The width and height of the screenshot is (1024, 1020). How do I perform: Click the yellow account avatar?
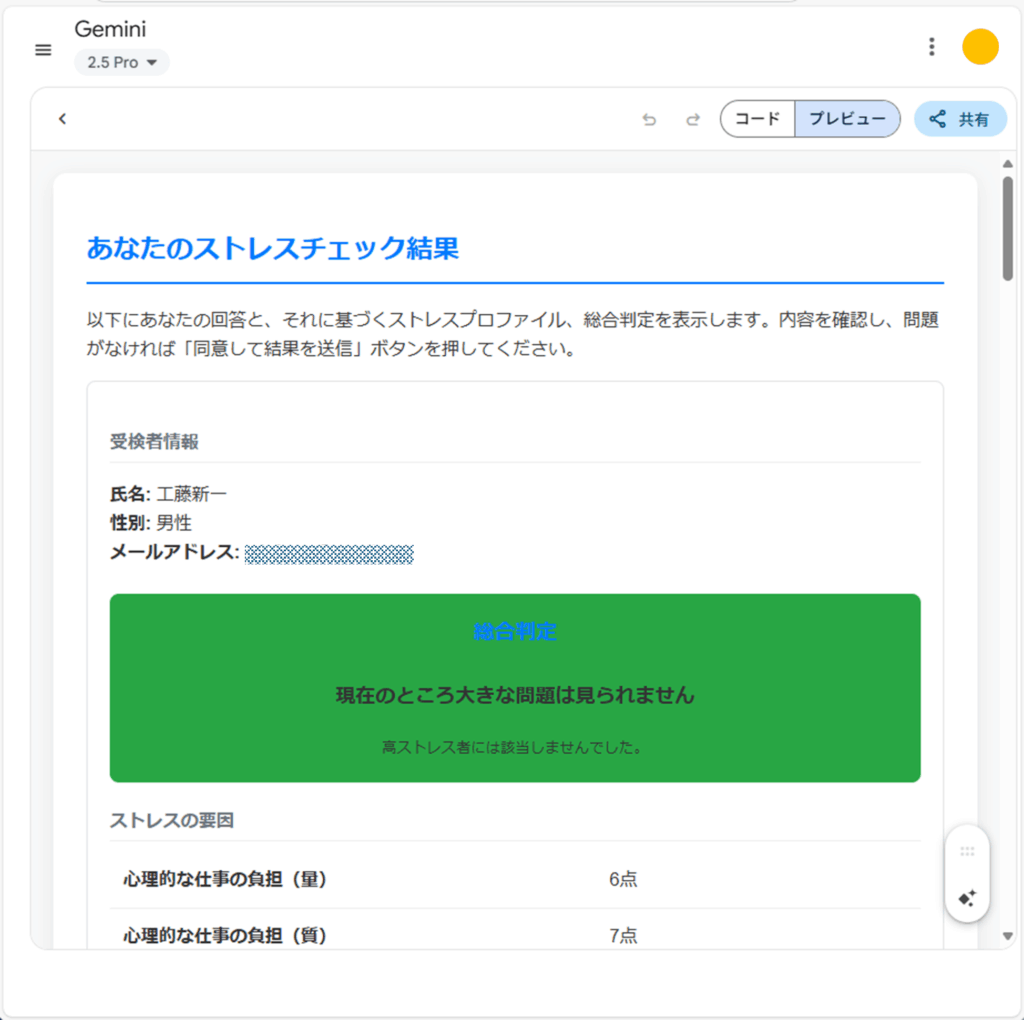click(980, 46)
